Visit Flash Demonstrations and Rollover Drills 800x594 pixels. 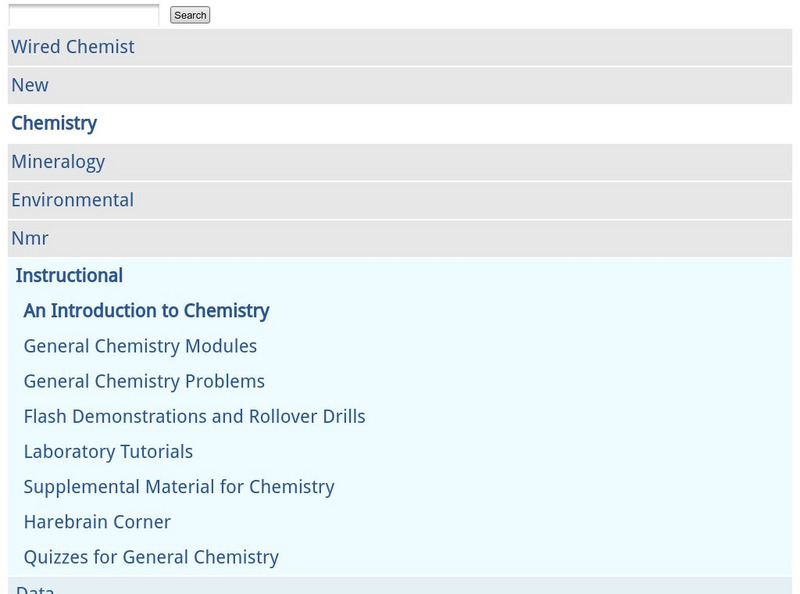(194, 416)
